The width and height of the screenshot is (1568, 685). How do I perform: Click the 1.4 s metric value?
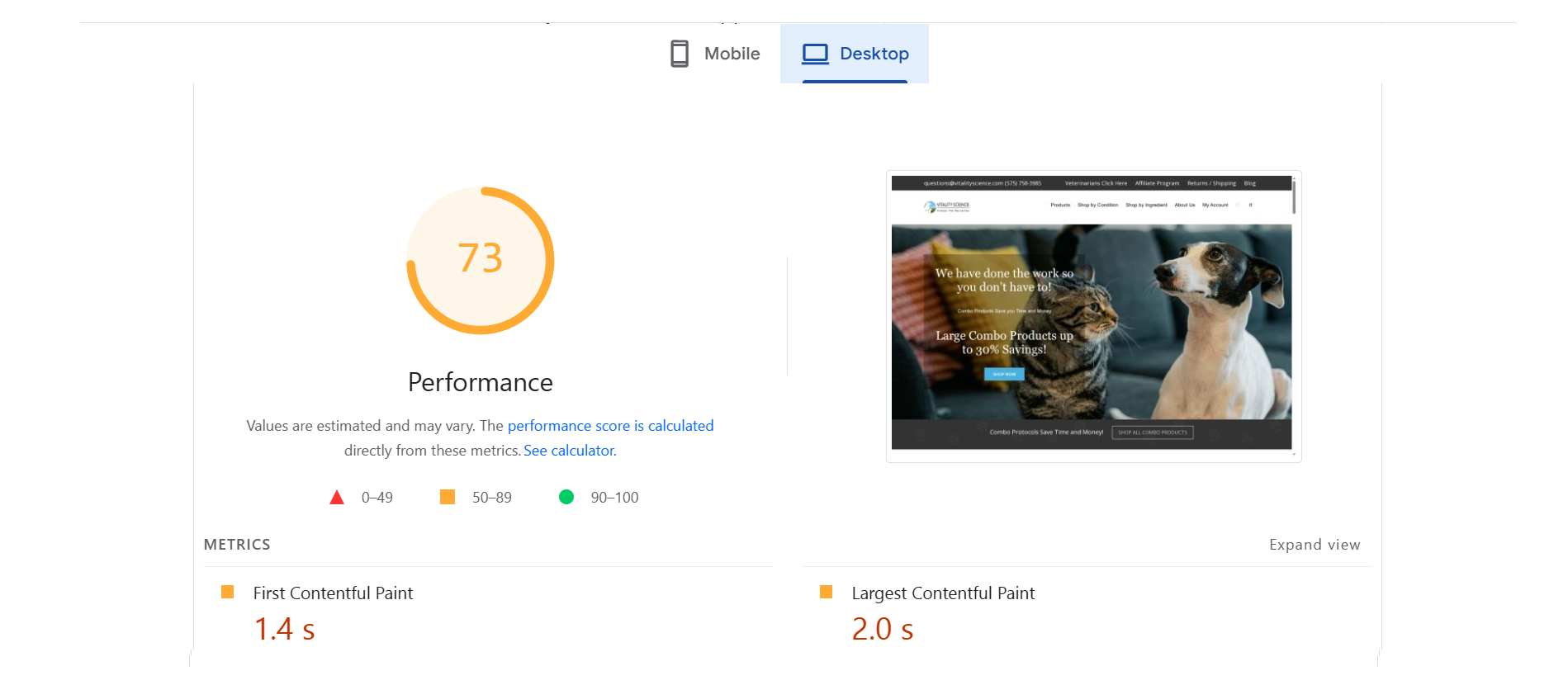[x=285, y=630]
